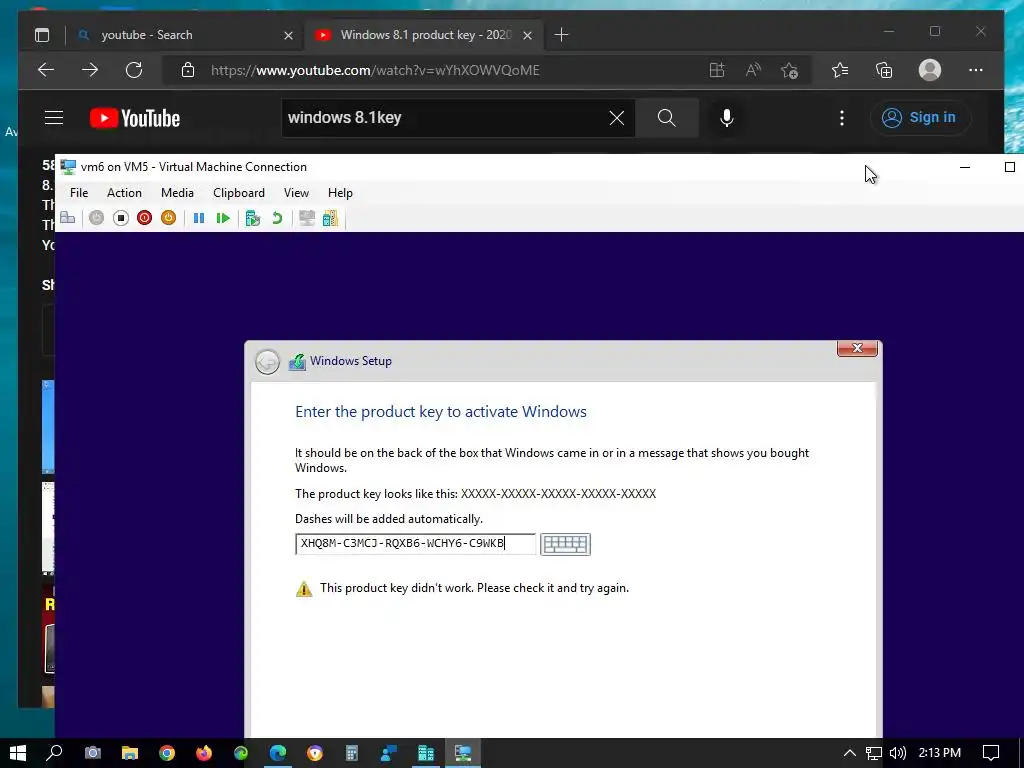Screen dimensions: 1024x768
Task: Click the YouTube Sign in button
Action: pyautogui.click(x=920, y=118)
